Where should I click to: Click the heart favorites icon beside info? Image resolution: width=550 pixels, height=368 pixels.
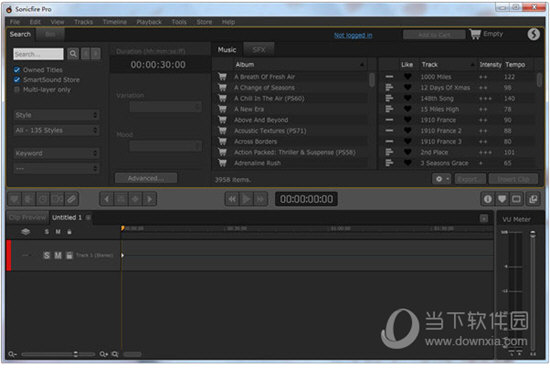(x=502, y=199)
